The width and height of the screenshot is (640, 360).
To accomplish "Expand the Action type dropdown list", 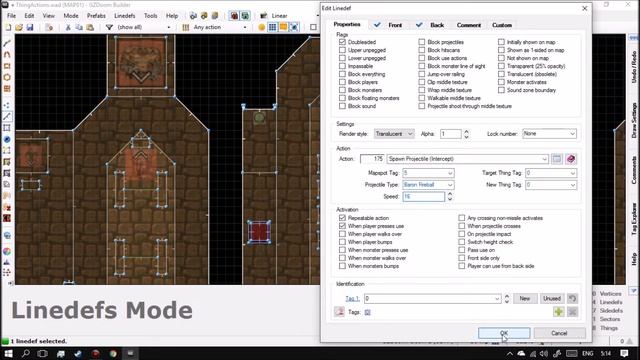I will pyautogui.click(x=544, y=159).
